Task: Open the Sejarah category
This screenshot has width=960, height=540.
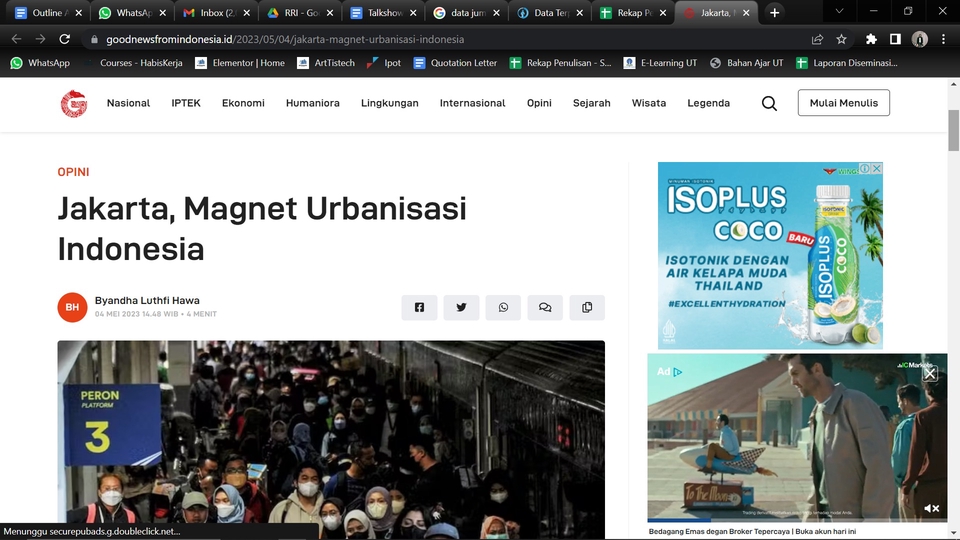Action: [x=591, y=103]
